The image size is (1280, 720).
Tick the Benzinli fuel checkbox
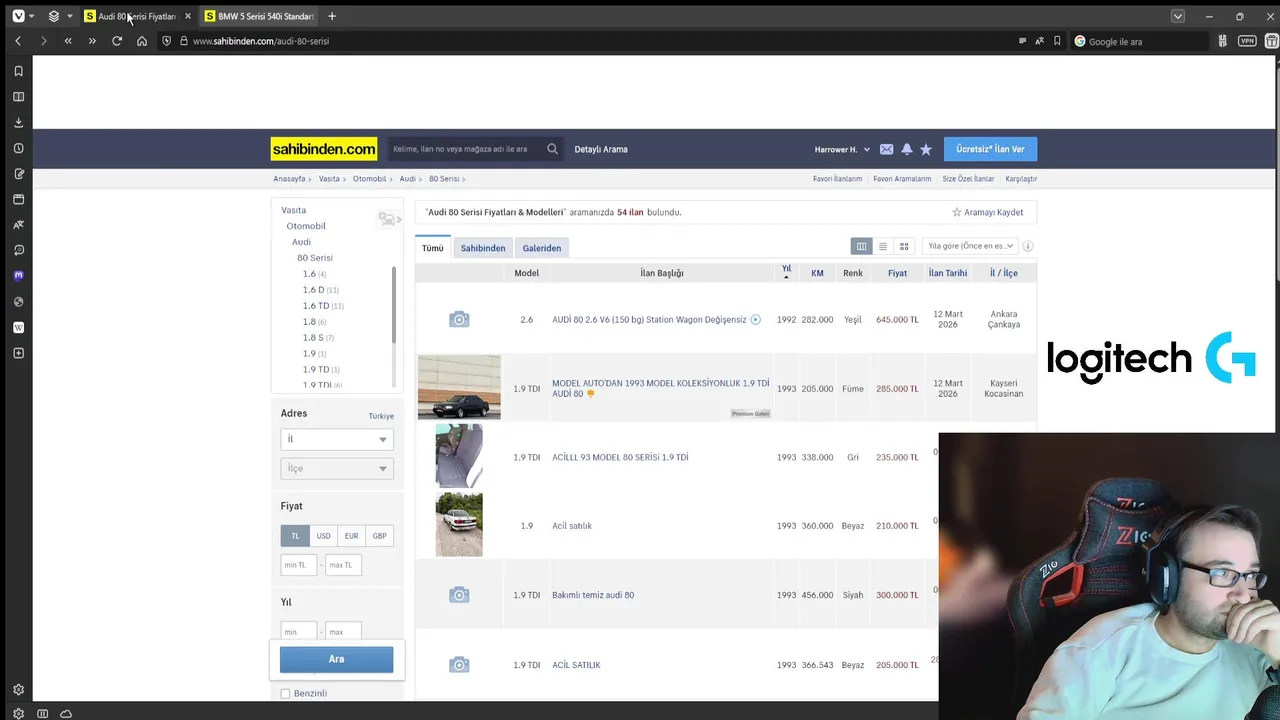tap(285, 693)
